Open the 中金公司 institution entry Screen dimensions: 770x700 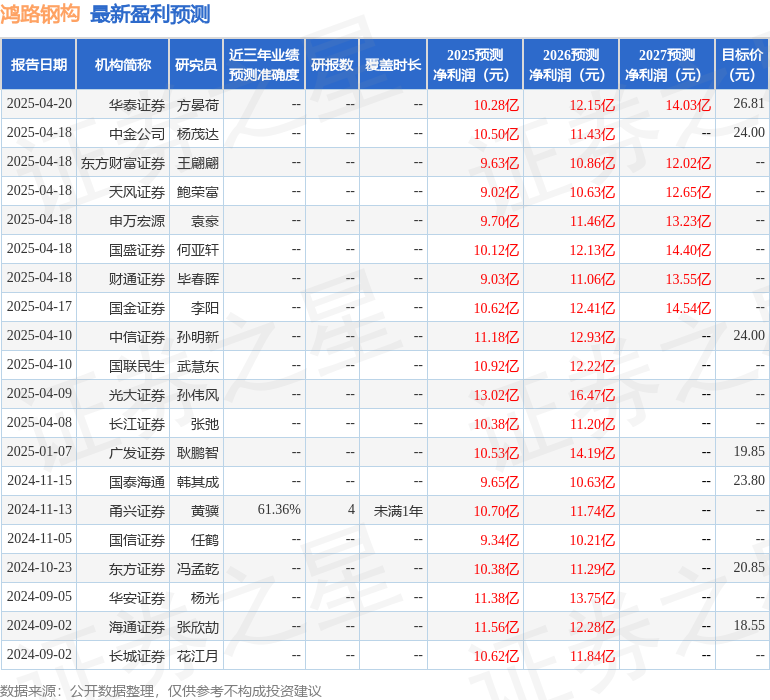tap(137, 133)
